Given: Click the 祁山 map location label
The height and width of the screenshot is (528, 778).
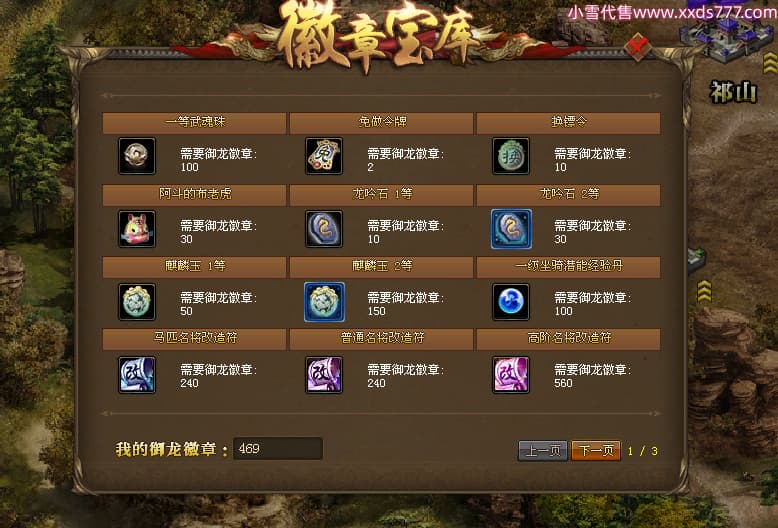Looking at the screenshot, I should click(733, 93).
